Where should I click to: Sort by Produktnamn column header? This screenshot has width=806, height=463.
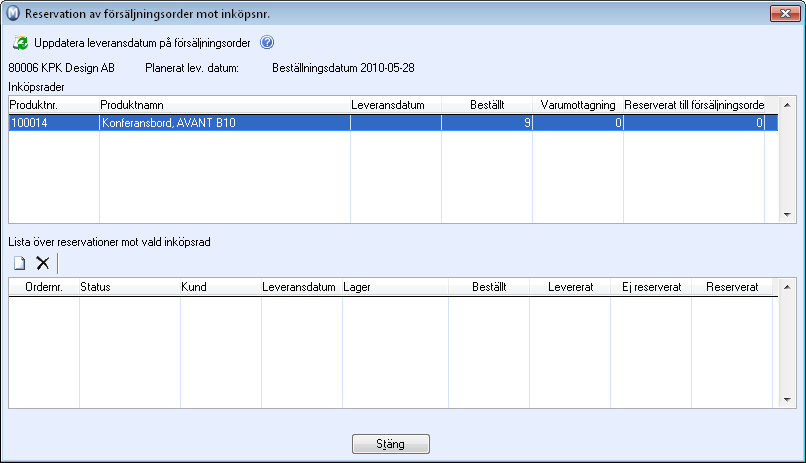pyautogui.click(x=225, y=105)
